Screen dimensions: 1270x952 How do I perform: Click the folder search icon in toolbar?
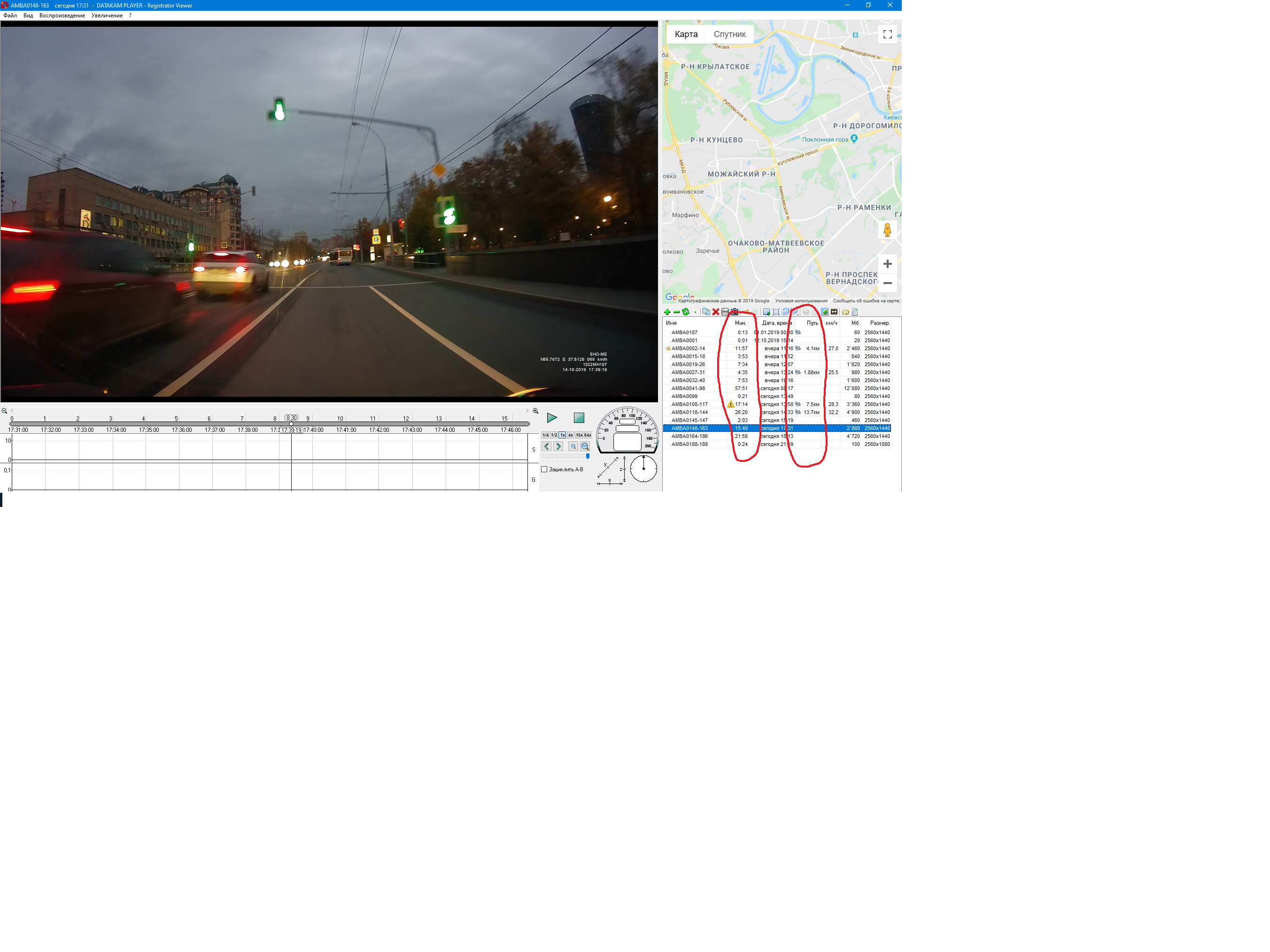pos(845,312)
